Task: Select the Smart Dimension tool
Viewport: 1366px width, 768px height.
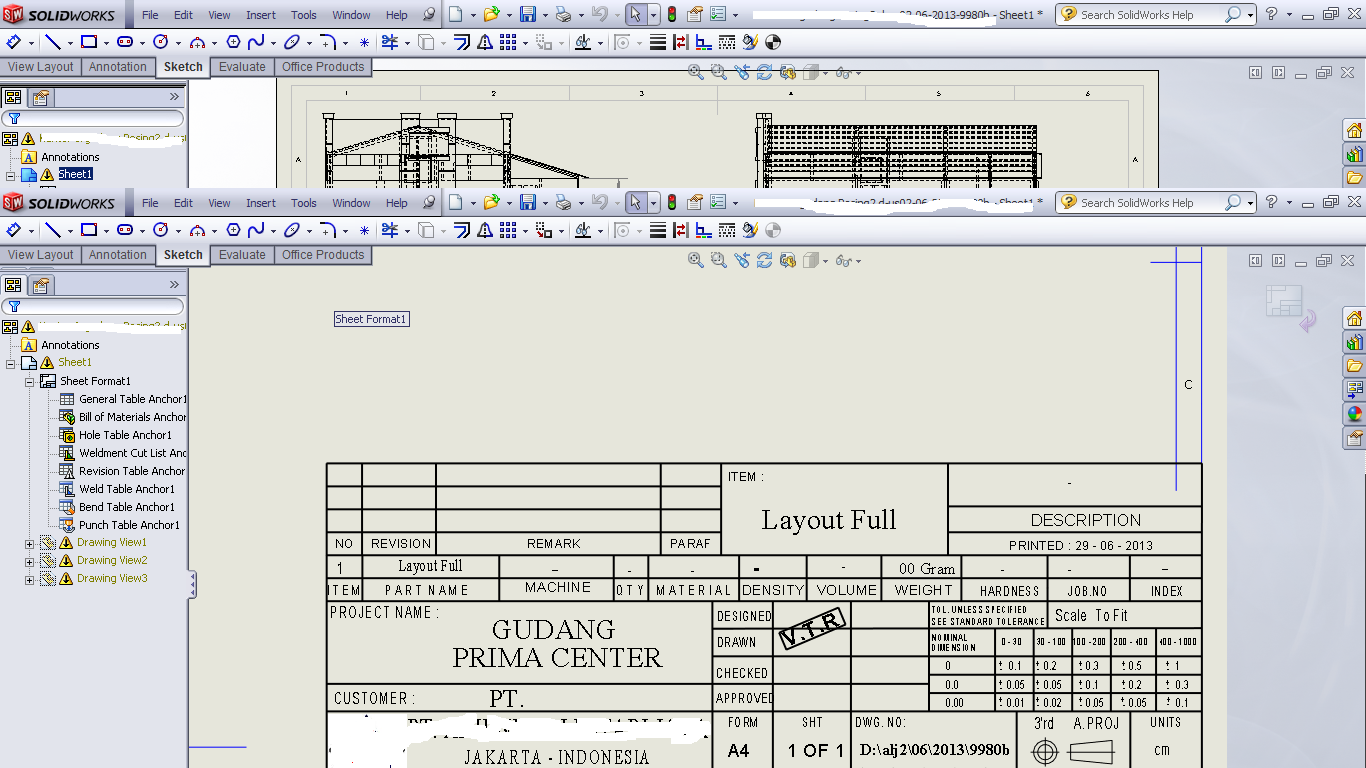Action: click(14, 230)
